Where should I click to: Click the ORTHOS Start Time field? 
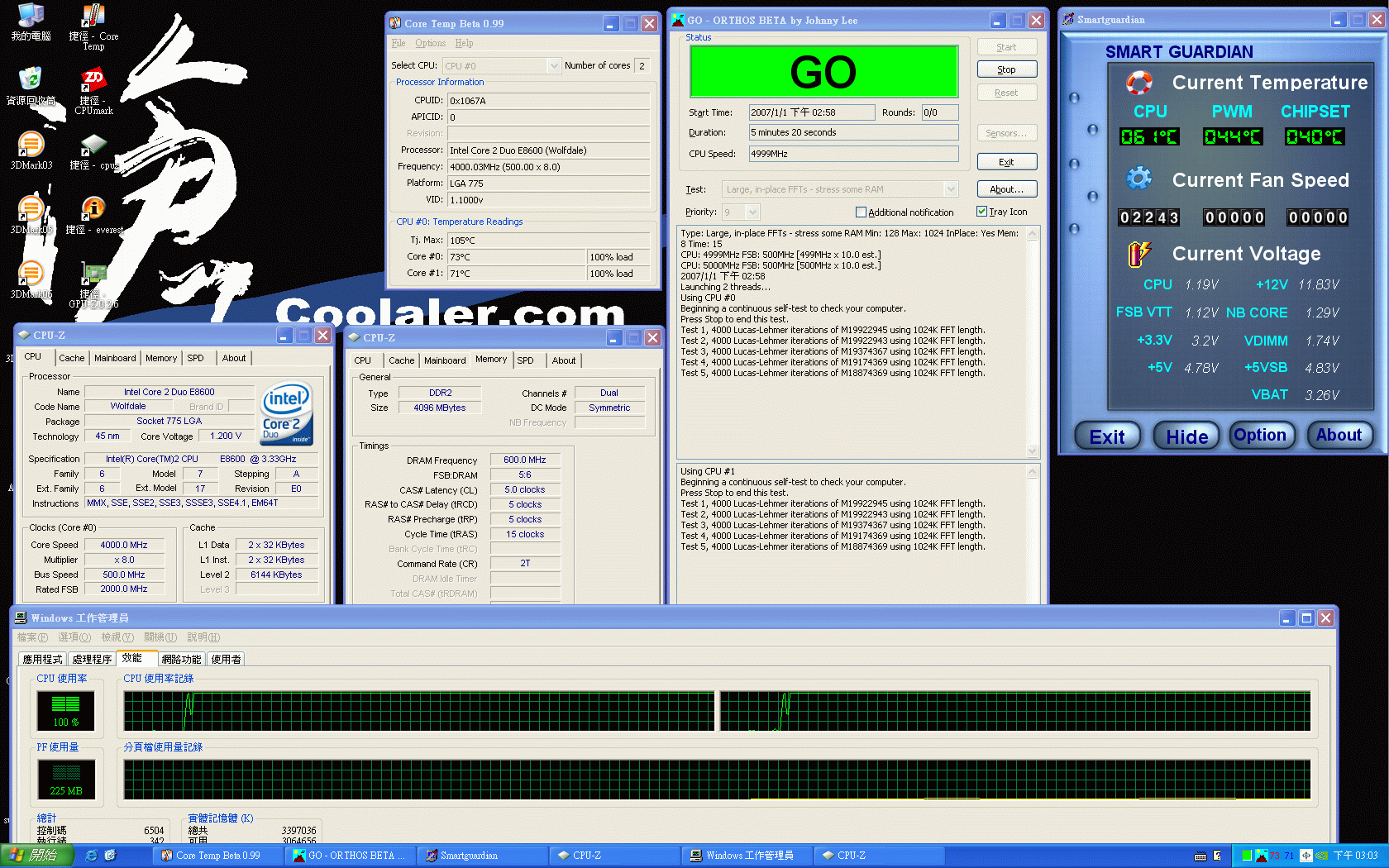coord(812,112)
